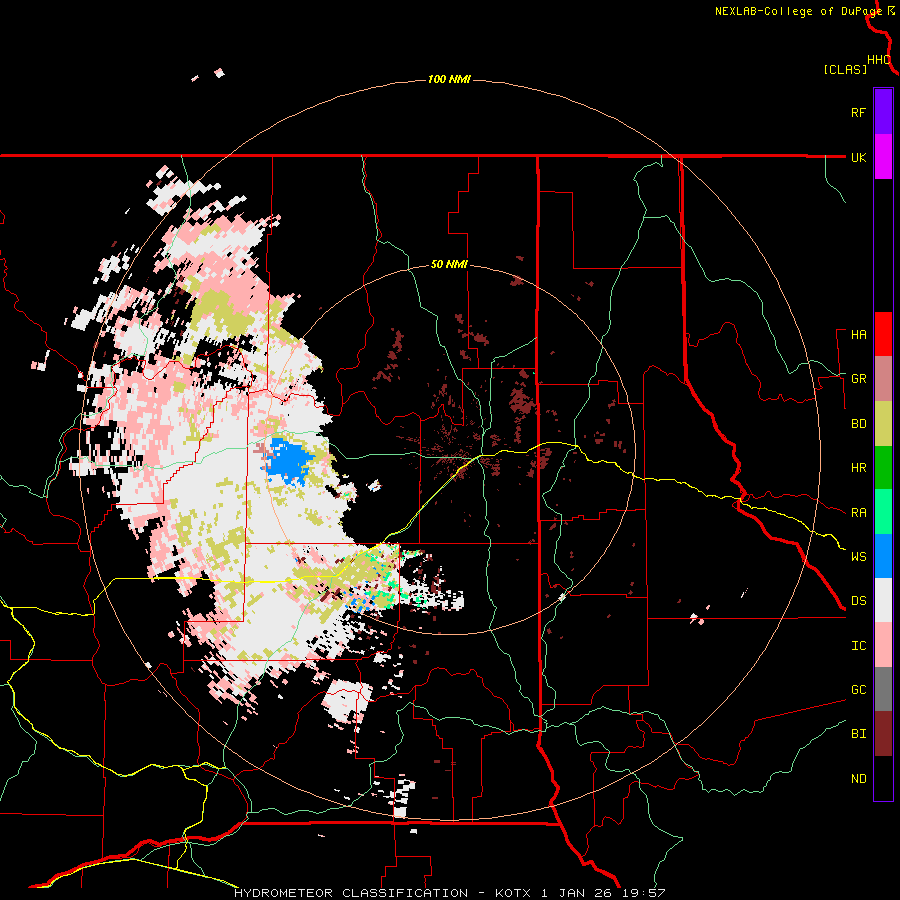
Task: Click the KOTX station identifier
Action: 512,893
